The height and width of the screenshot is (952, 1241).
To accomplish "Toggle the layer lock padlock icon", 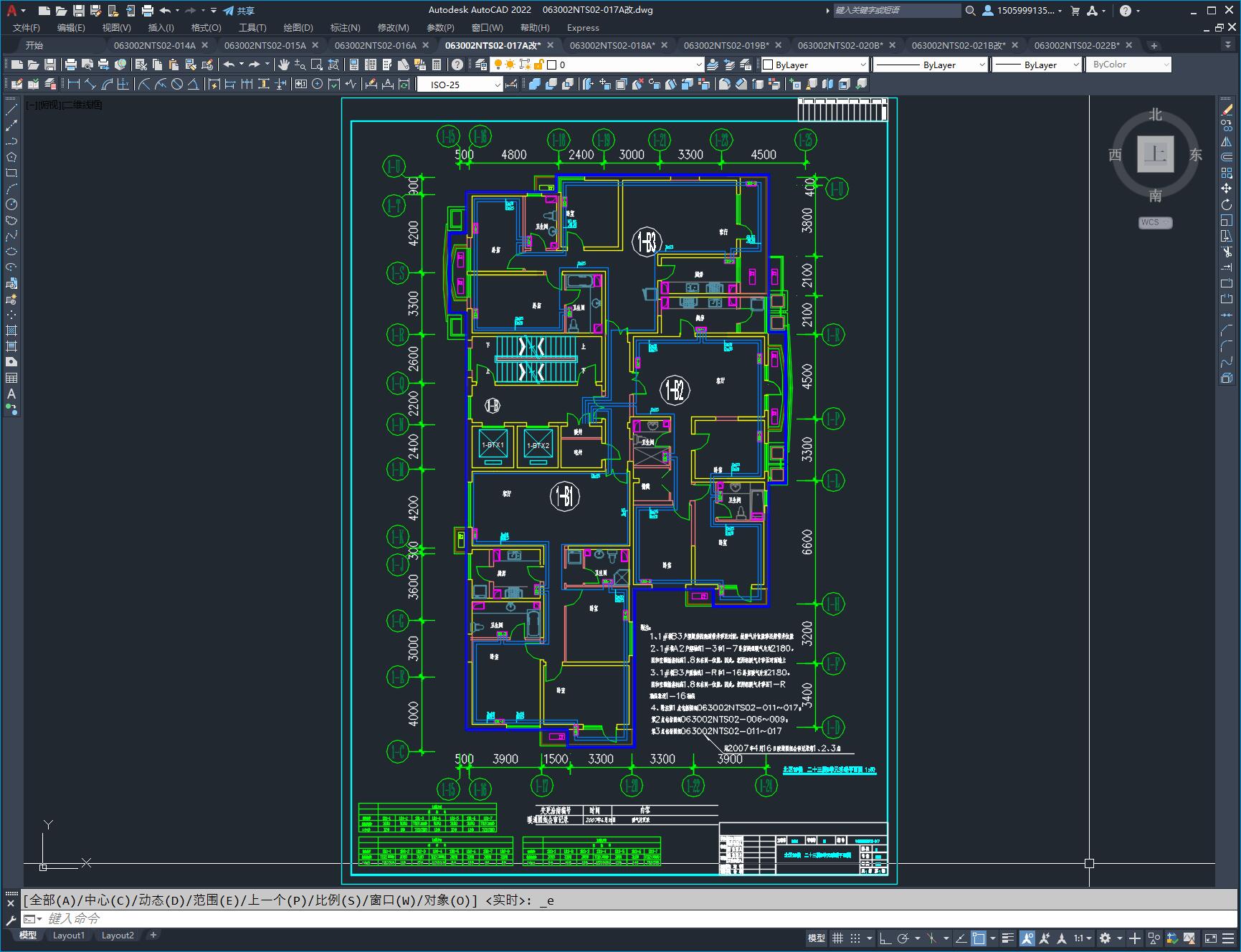I will pyautogui.click(x=538, y=65).
